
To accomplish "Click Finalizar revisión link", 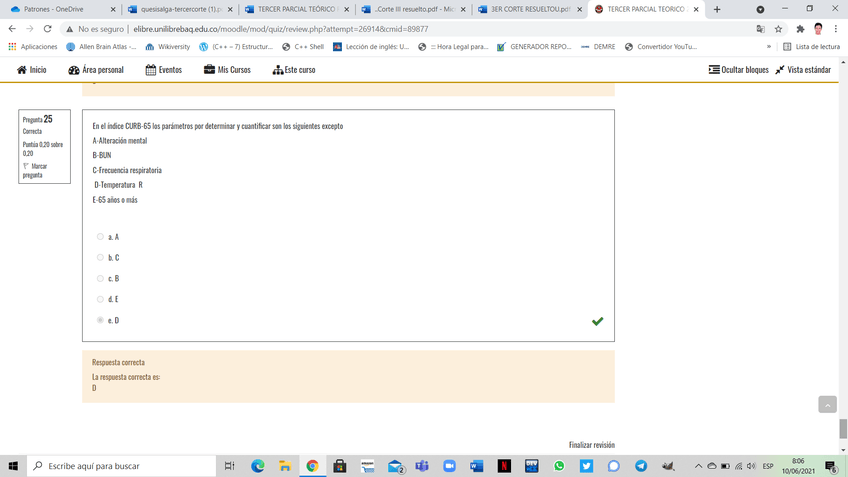I will [x=592, y=445].
